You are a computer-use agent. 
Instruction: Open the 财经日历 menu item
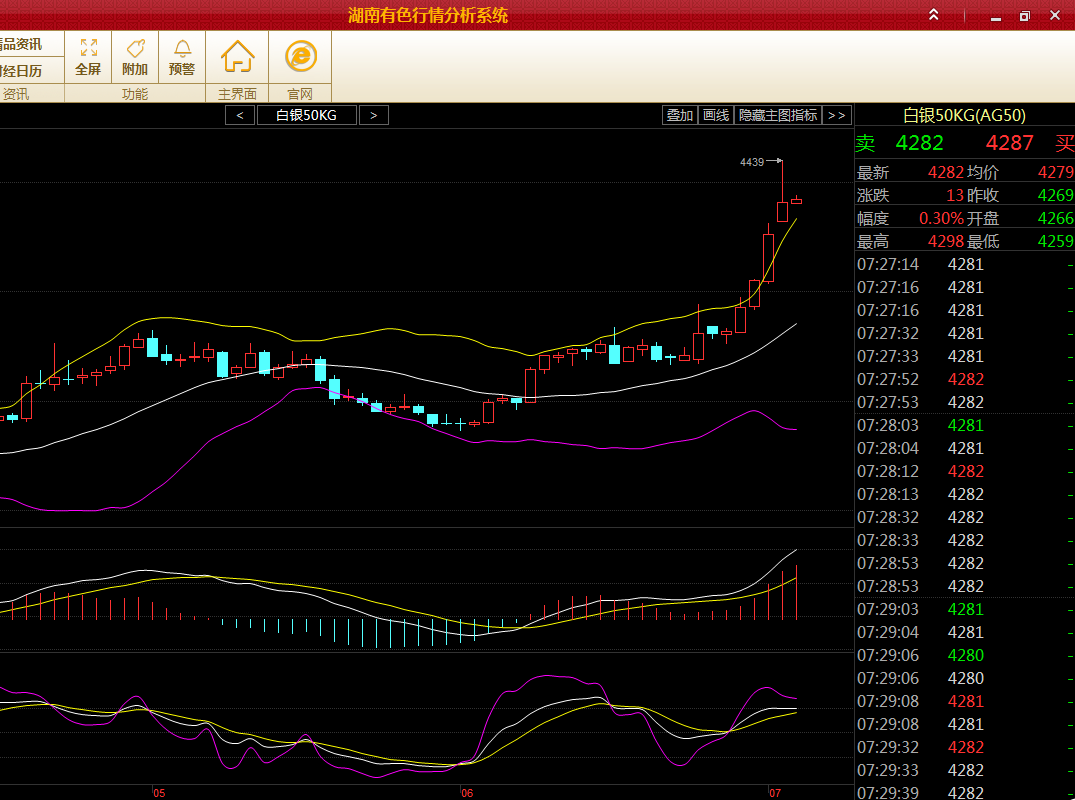tap(21, 71)
